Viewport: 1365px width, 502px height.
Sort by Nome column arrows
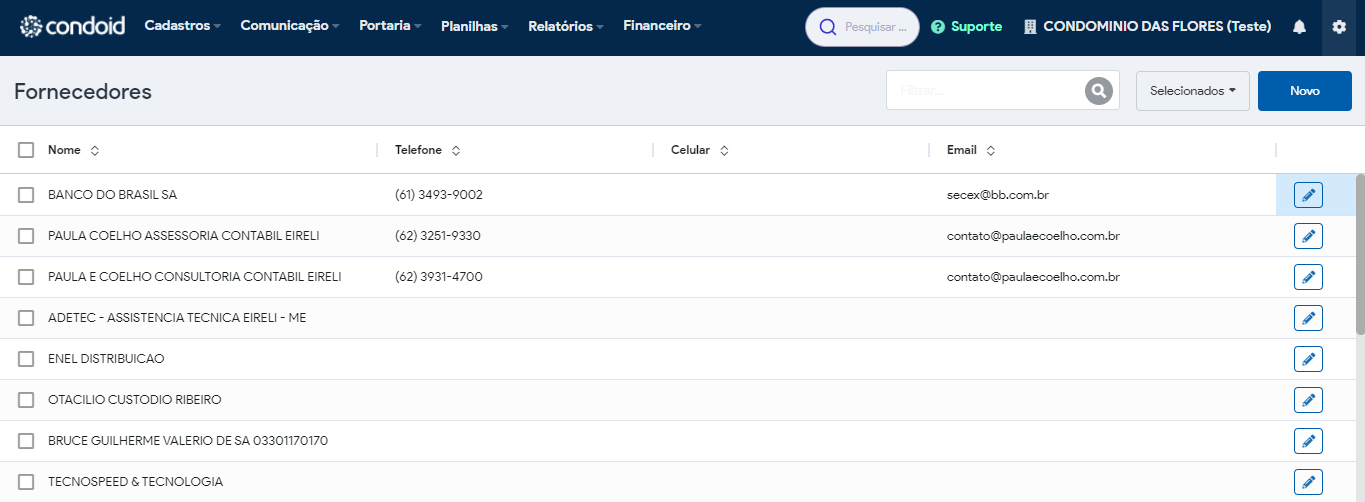[x=95, y=151]
